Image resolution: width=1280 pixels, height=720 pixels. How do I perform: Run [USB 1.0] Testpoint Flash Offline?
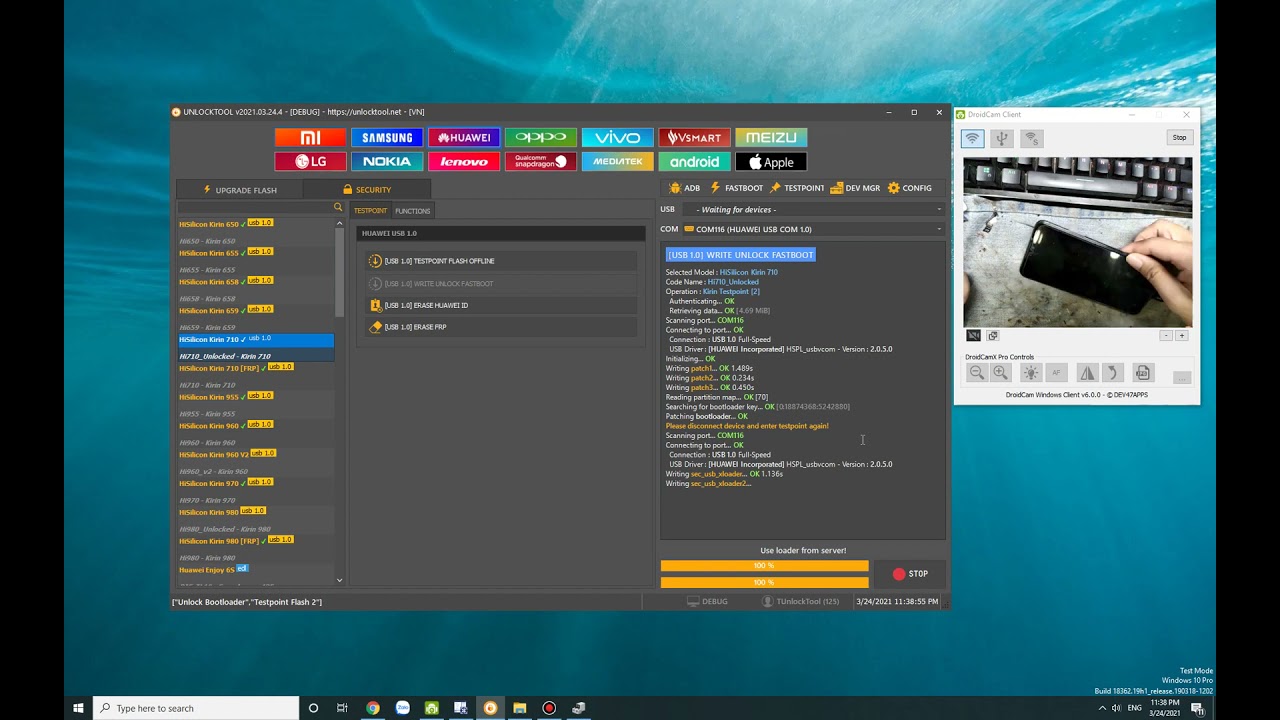coord(501,261)
